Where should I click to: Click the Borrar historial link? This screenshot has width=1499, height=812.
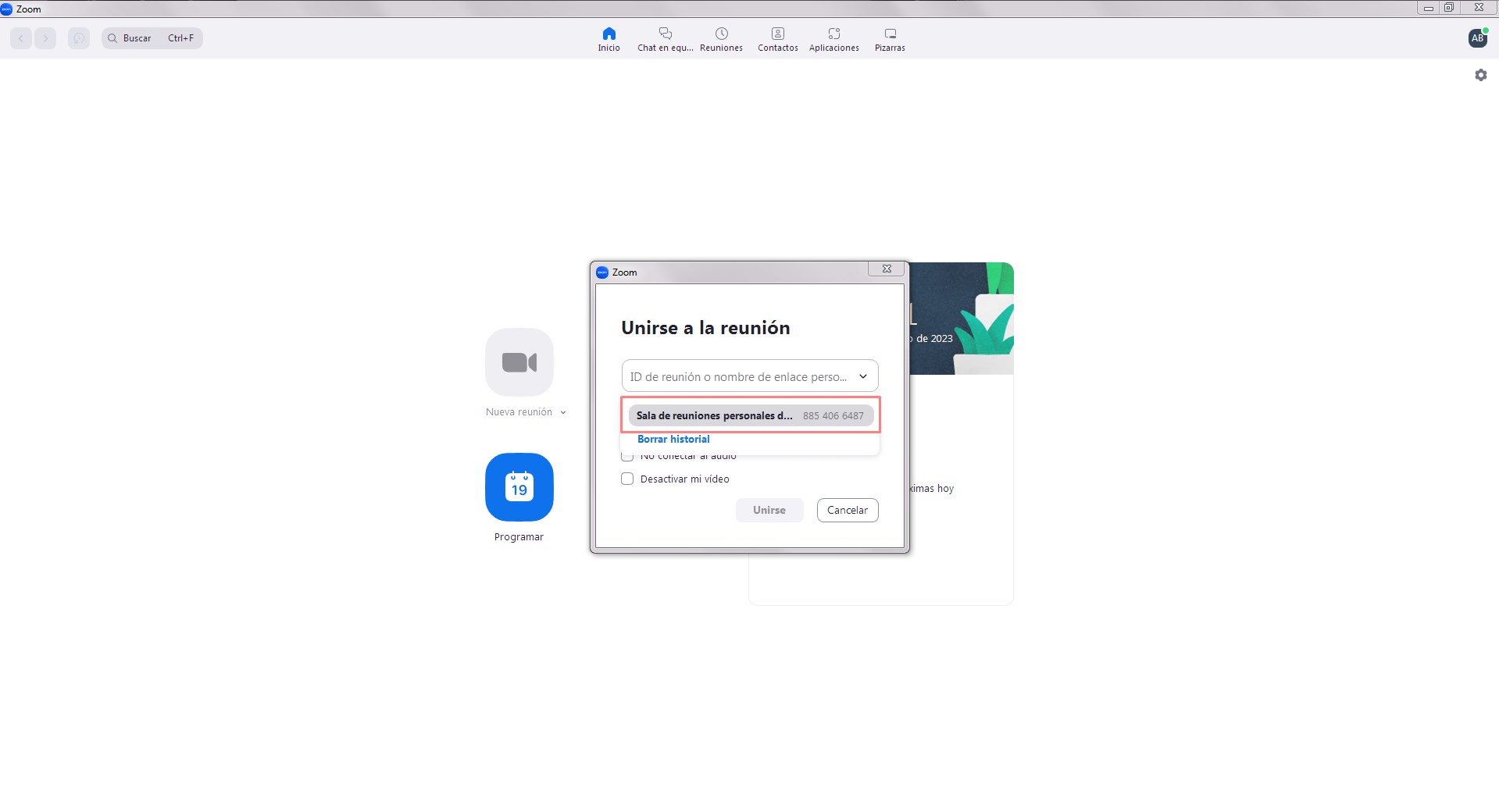tap(673, 439)
